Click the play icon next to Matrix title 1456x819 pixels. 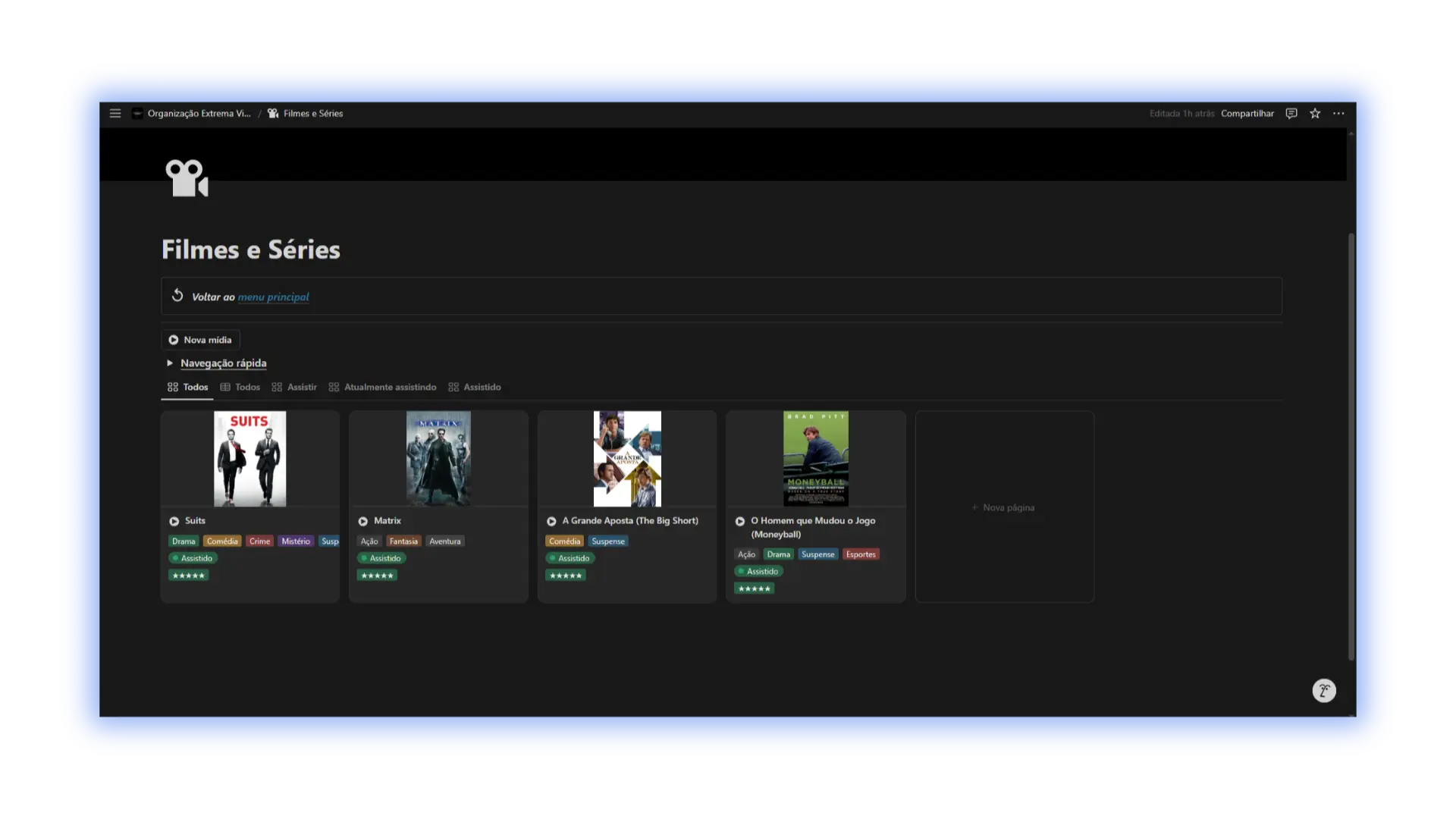click(x=363, y=521)
